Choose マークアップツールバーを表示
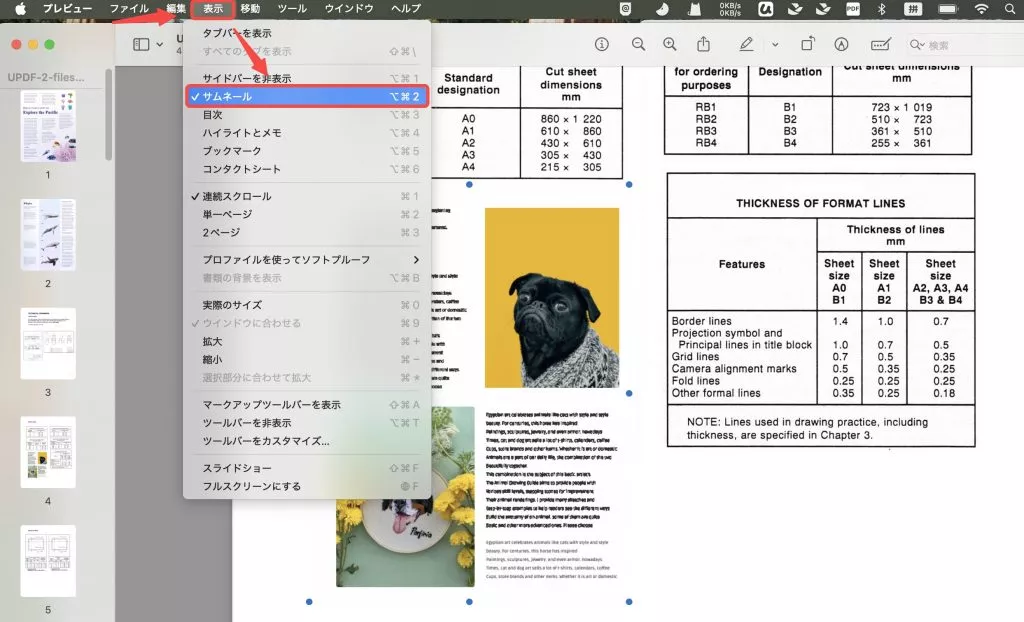Viewport: 1024px width, 622px height. (307, 405)
